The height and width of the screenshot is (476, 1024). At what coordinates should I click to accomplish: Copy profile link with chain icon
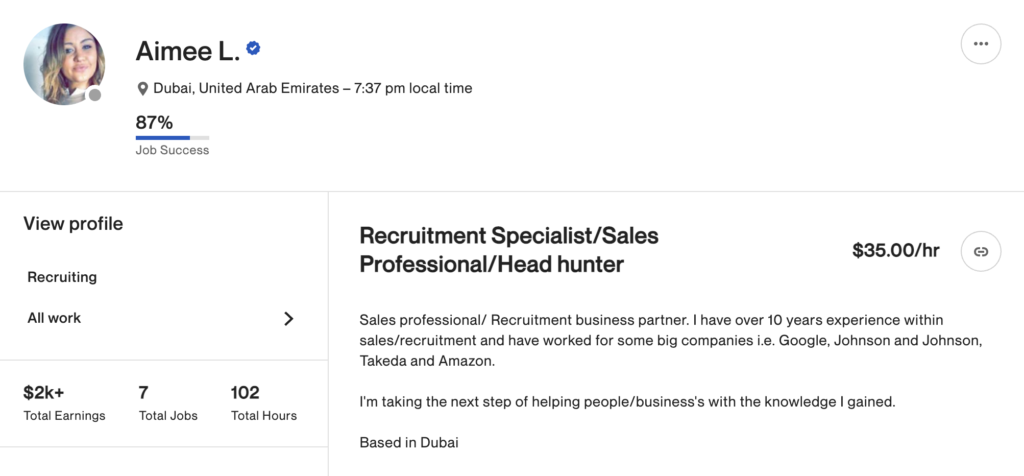(980, 251)
